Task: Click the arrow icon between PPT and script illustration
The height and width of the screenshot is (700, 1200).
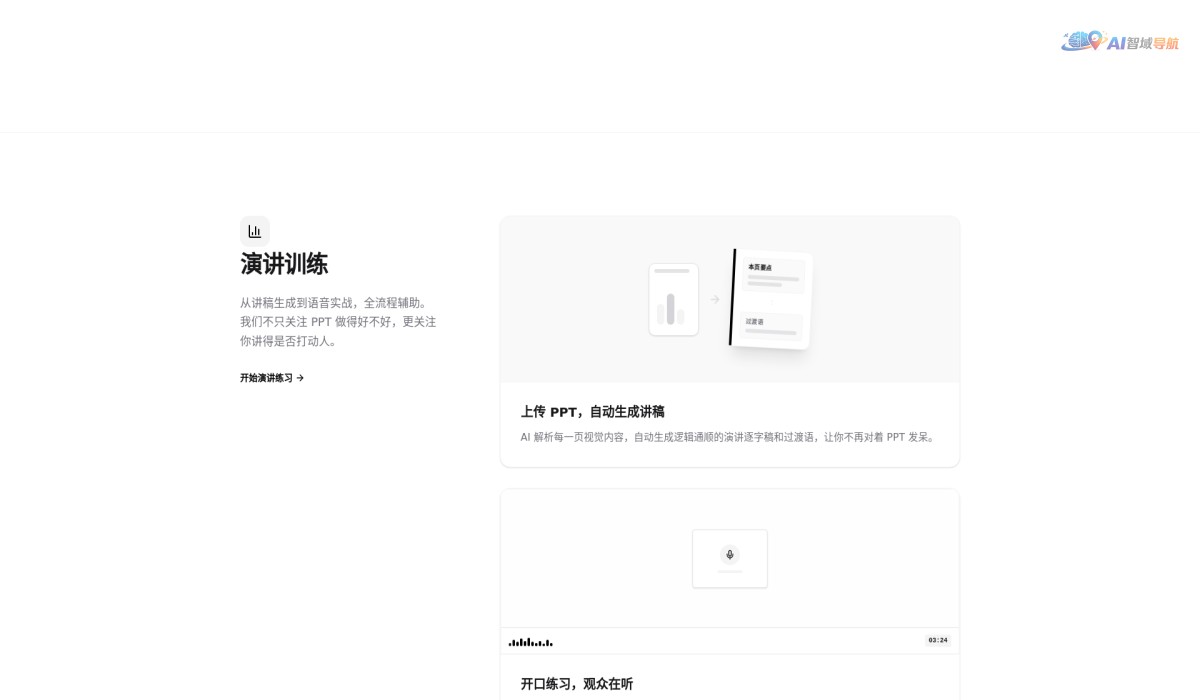Action: point(714,298)
